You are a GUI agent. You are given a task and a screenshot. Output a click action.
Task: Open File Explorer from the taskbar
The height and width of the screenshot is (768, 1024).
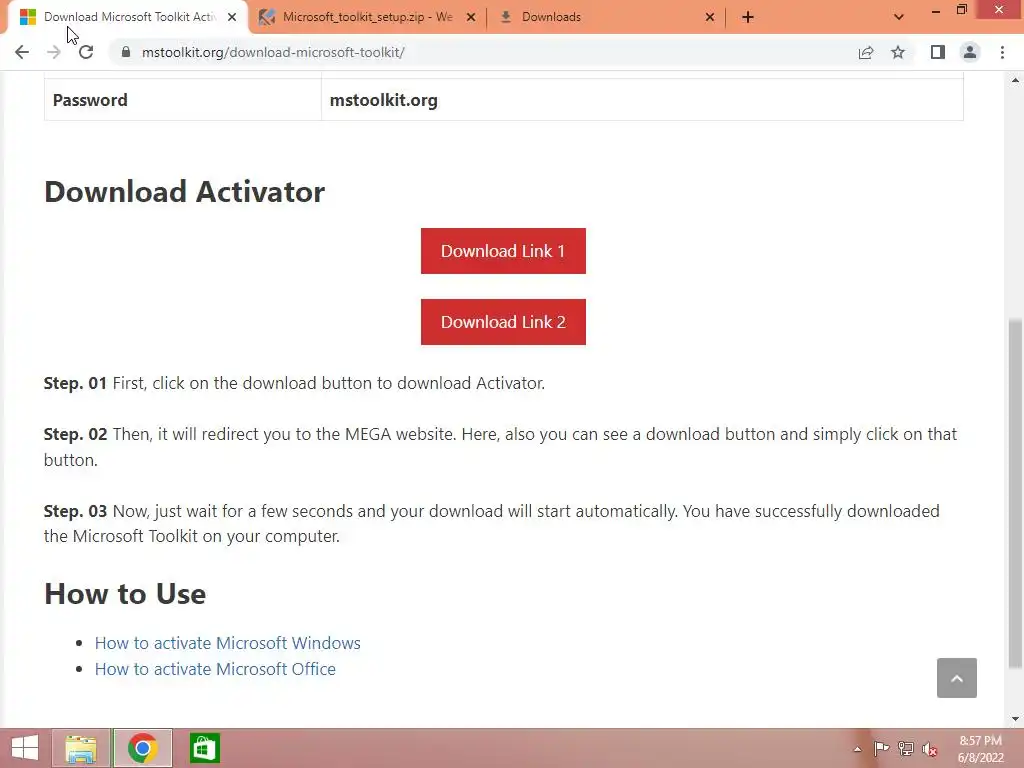[x=81, y=748]
